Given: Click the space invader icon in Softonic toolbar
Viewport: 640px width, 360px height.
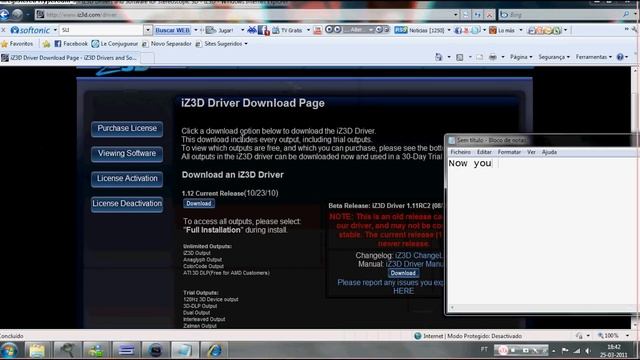Looking at the screenshot, I should pos(252,30).
